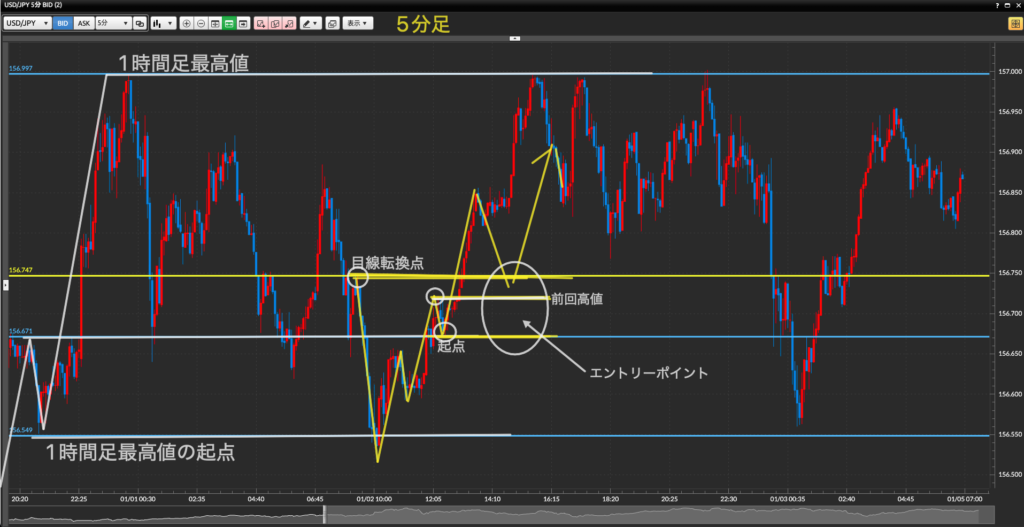Click the scroll-to-latest arrow icon
Viewport: 1024px width, 527px height.
(x=243, y=22)
